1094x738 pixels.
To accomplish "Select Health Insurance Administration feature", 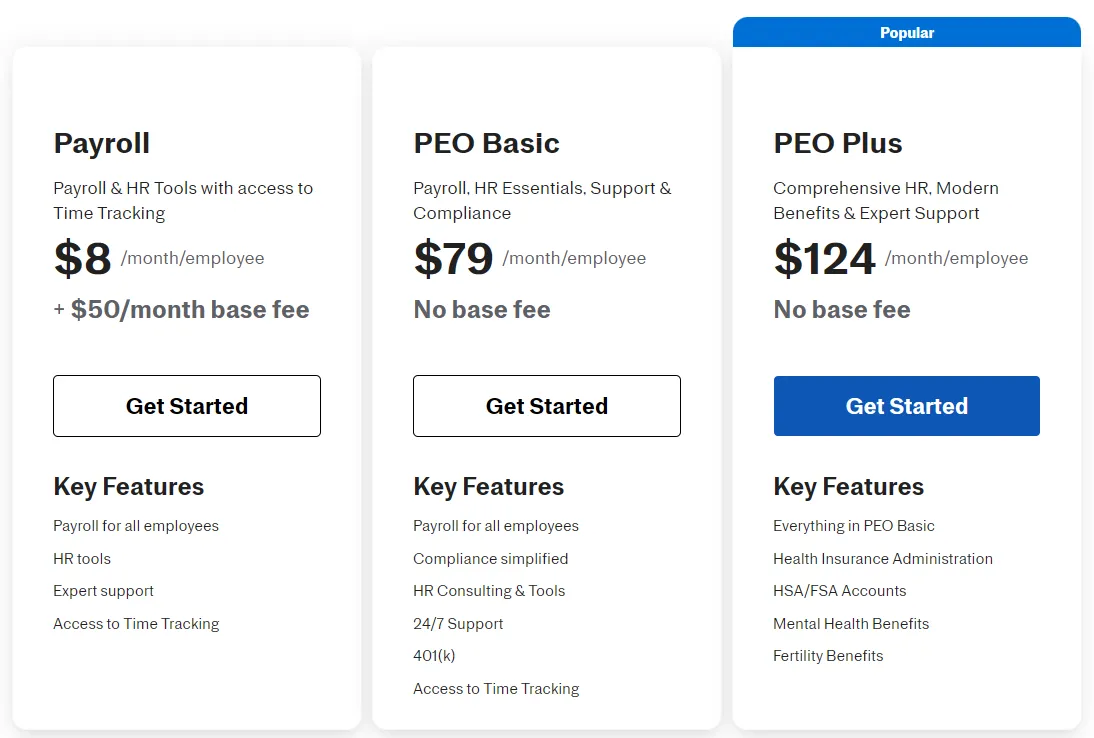I will [883, 559].
